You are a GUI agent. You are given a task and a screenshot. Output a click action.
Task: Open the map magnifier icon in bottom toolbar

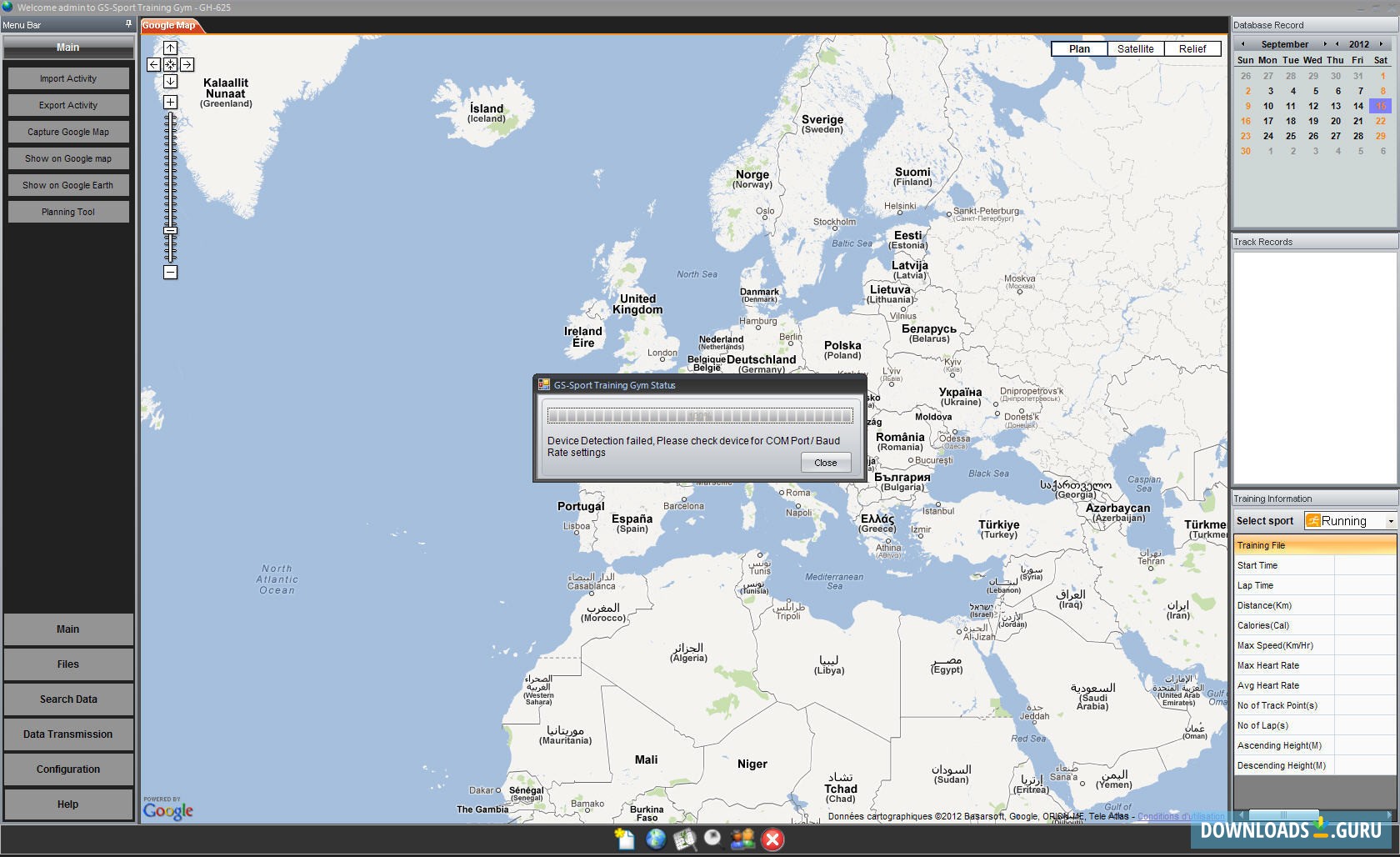tap(684, 839)
